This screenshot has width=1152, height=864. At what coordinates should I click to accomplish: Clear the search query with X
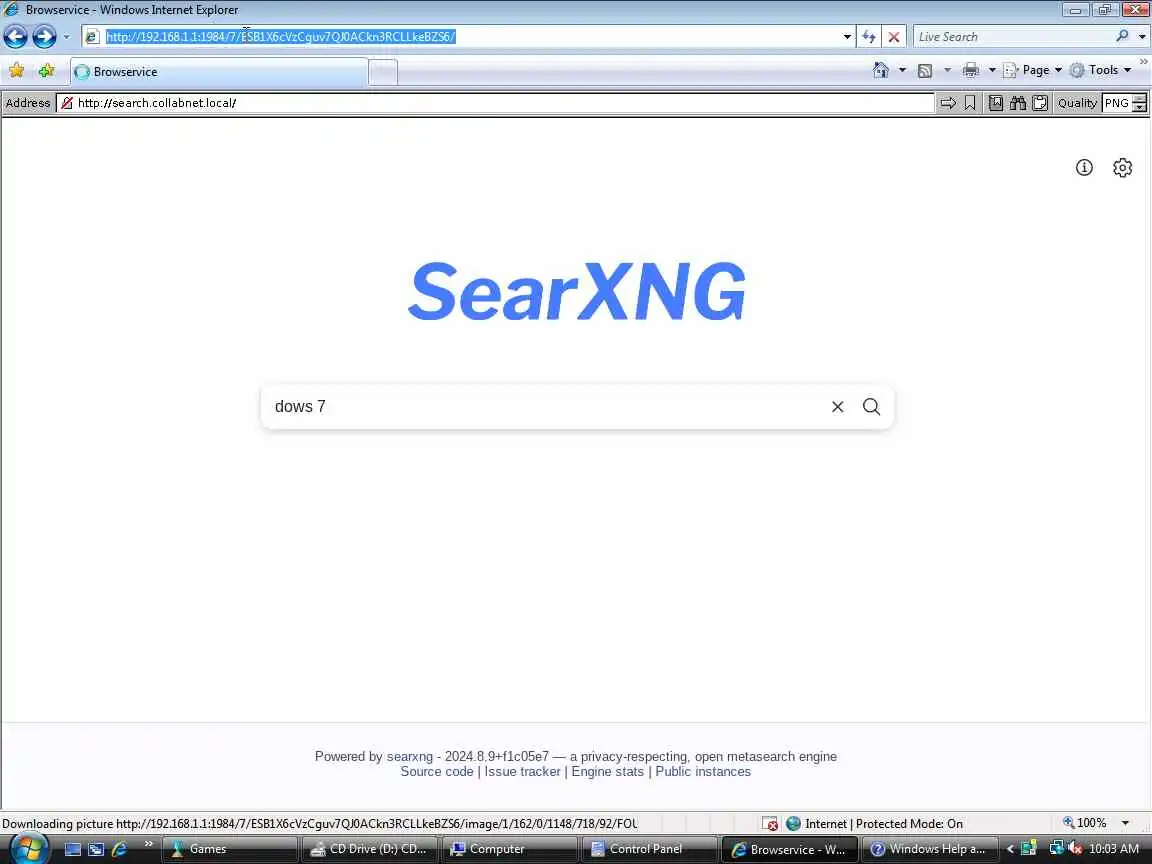[x=837, y=406]
